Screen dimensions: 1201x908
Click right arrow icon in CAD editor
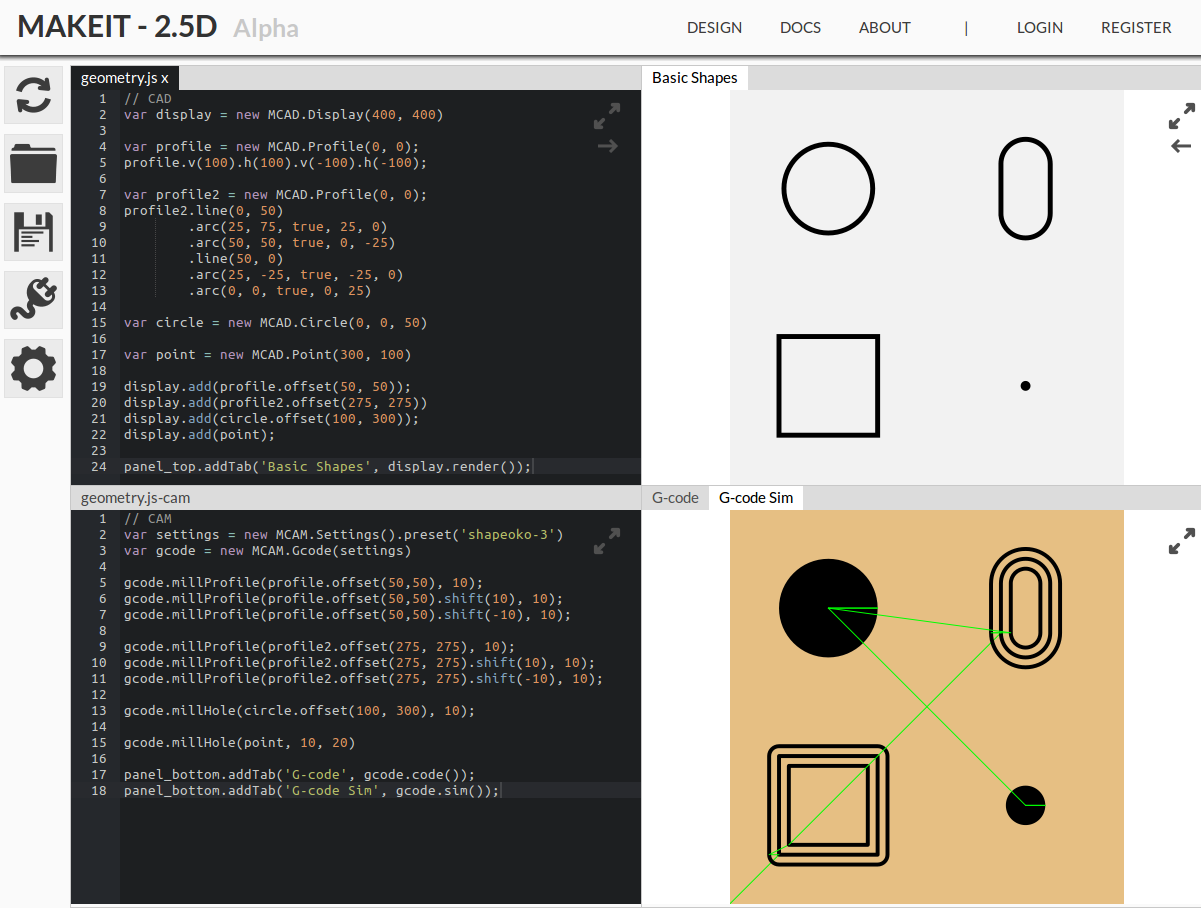click(x=607, y=146)
